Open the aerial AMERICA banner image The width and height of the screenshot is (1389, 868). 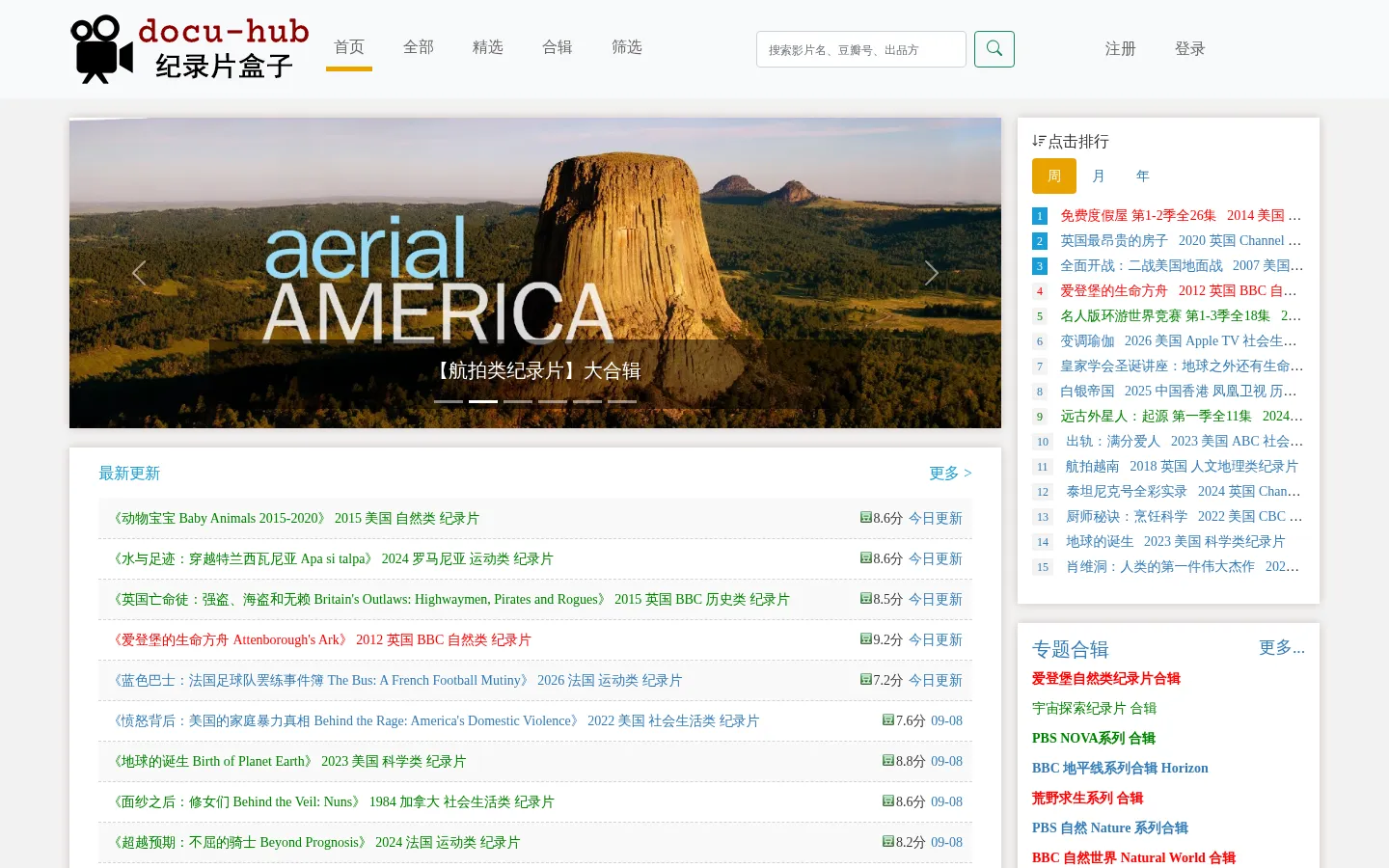tap(535, 273)
